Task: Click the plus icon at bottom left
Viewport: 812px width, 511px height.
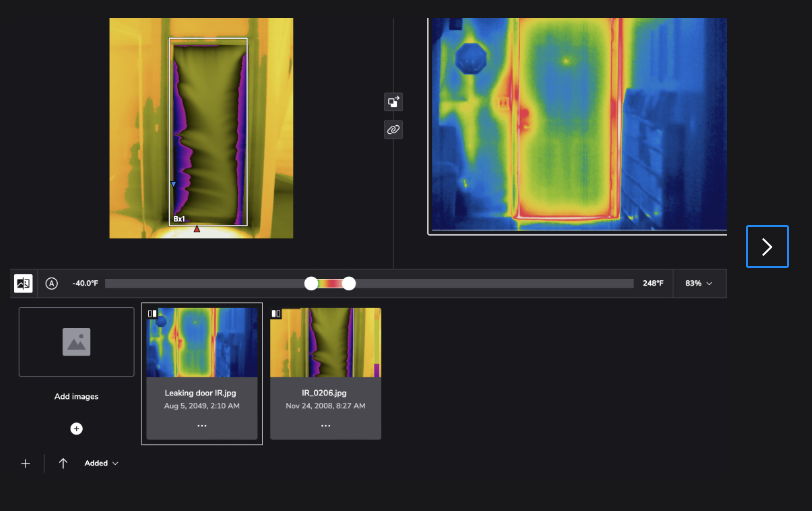Action: pos(26,463)
